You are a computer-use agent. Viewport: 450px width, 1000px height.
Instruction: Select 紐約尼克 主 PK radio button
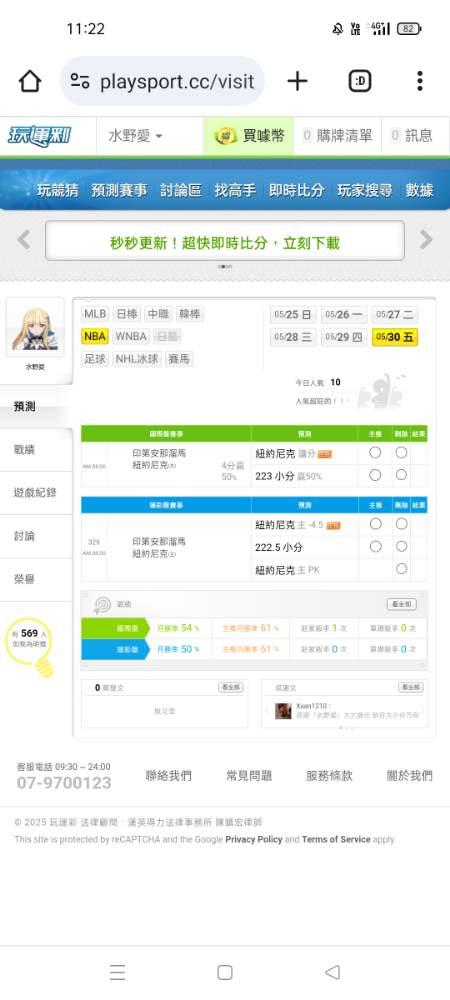(x=401, y=569)
